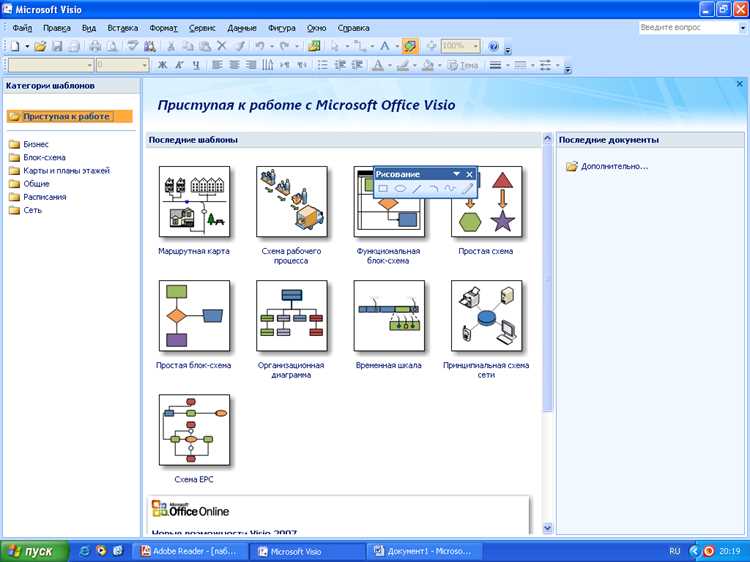Switch to Документ1 Microsoft Word taskbar button
Screen dimensions: 750x562
(x=424, y=551)
